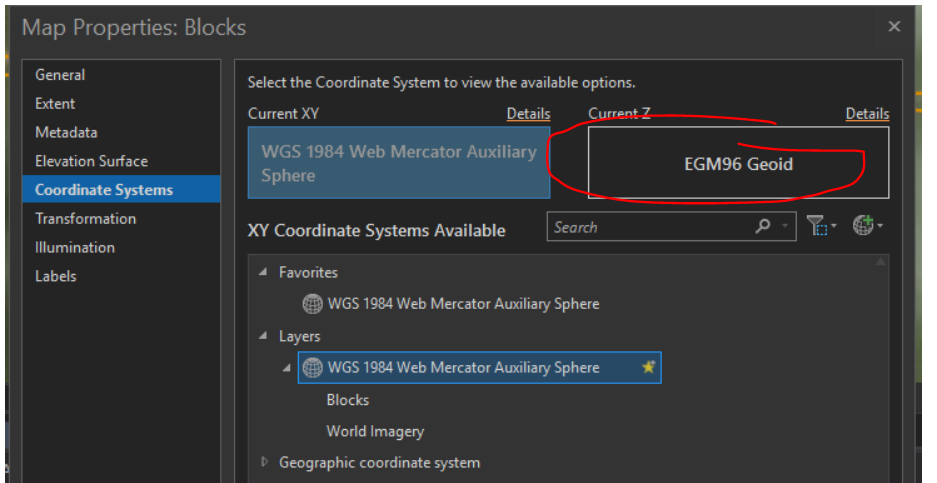Click globe icon of Layers WGS 1984 entry
Viewport: 937px width, 483px height.
[313, 368]
